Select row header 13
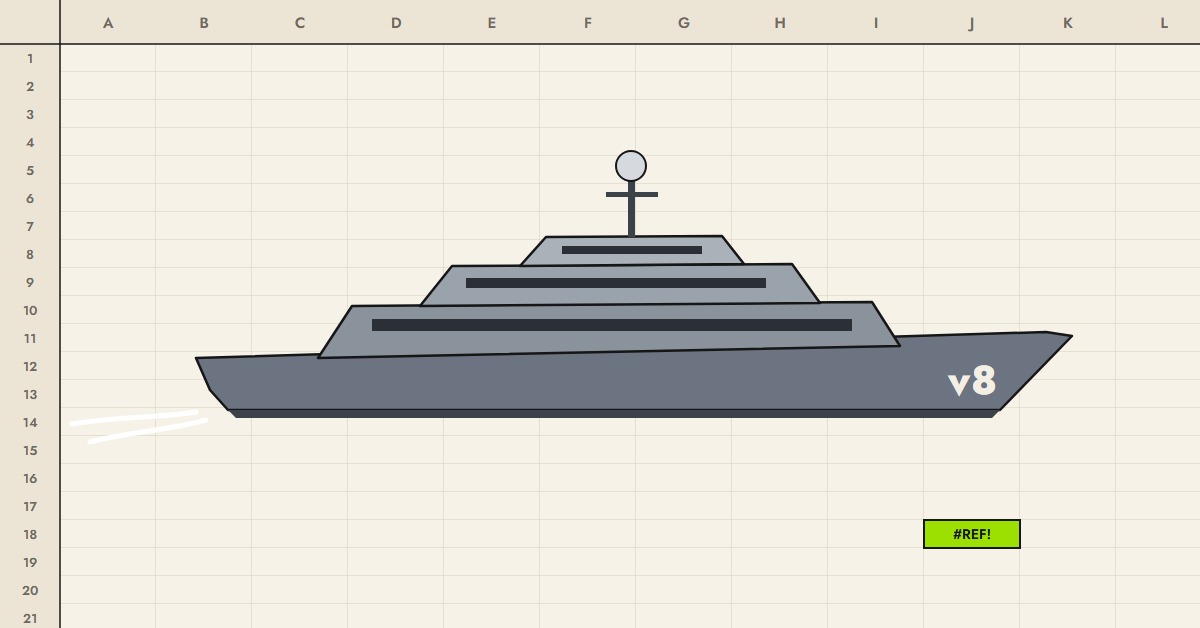Viewport: 1200px width, 628px height. click(30, 394)
